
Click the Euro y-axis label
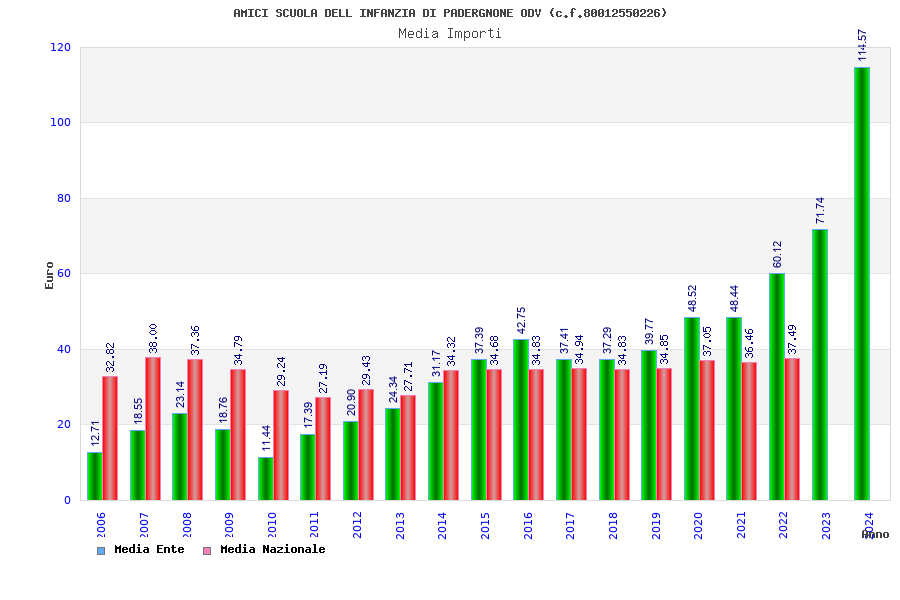tap(49, 276)
